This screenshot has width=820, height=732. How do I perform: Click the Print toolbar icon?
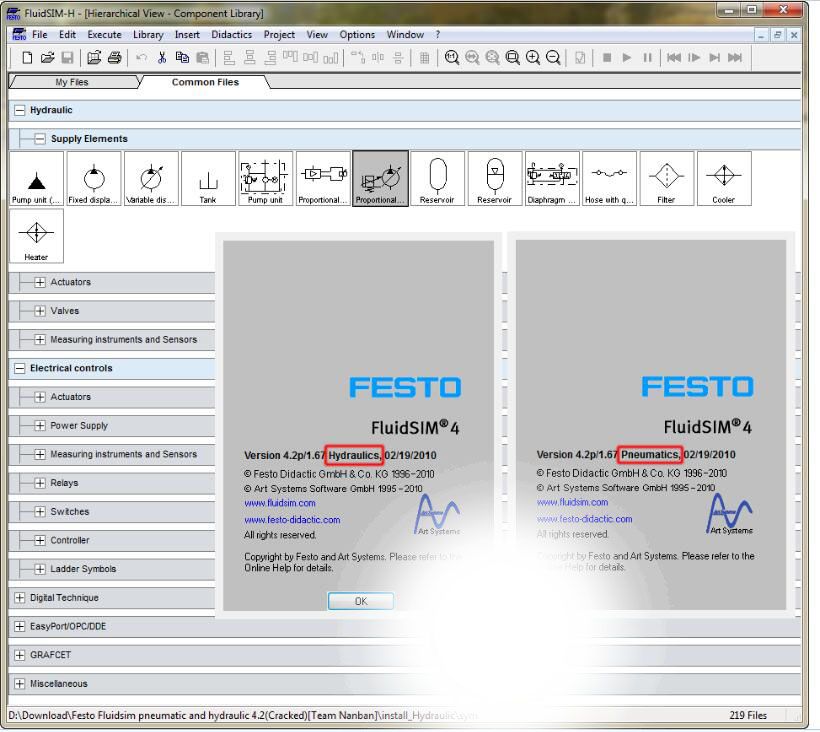click(115, 58)
